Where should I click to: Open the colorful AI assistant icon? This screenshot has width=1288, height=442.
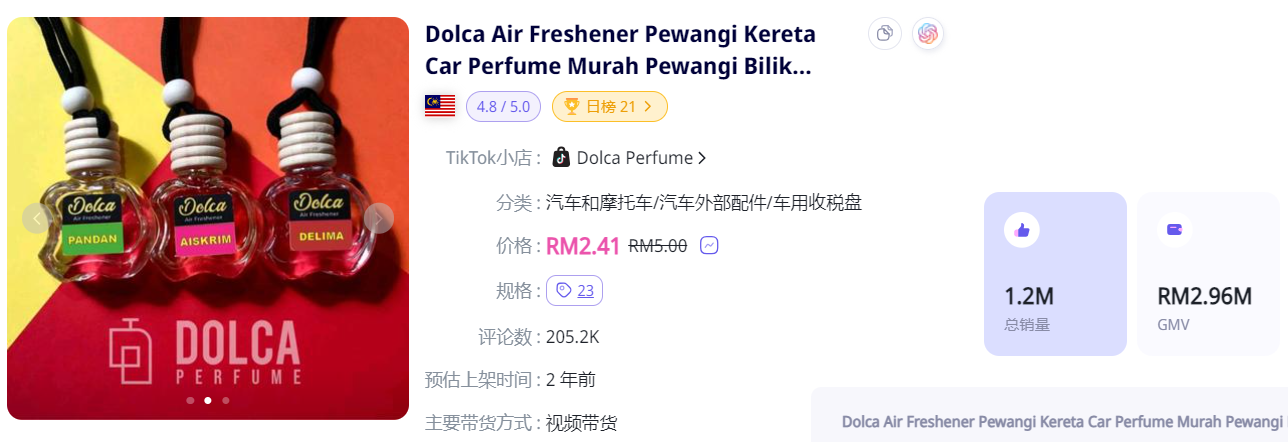(928, 34)
